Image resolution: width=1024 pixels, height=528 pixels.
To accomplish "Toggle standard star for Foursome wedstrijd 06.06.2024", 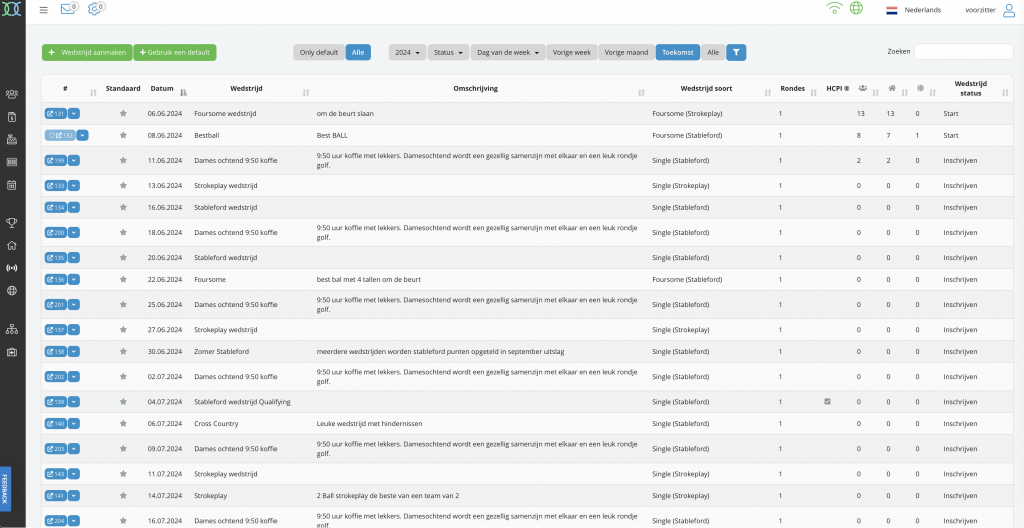I will pyautogui.click(x=123, y=114).
